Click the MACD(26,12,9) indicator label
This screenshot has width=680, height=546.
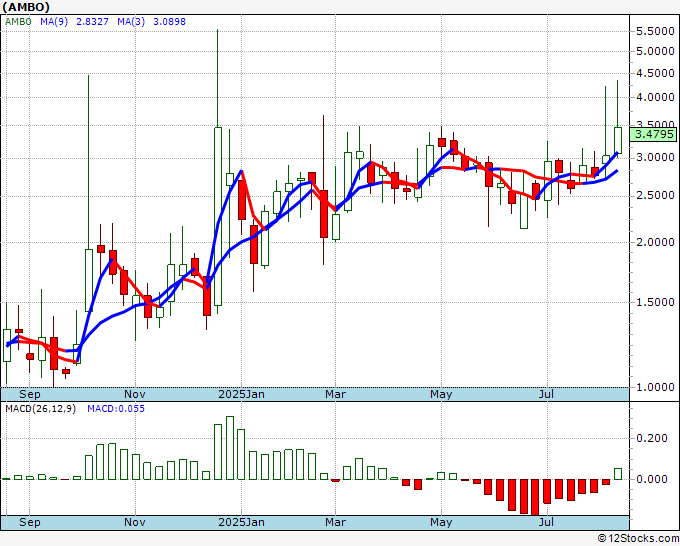[x=40, y=409]
